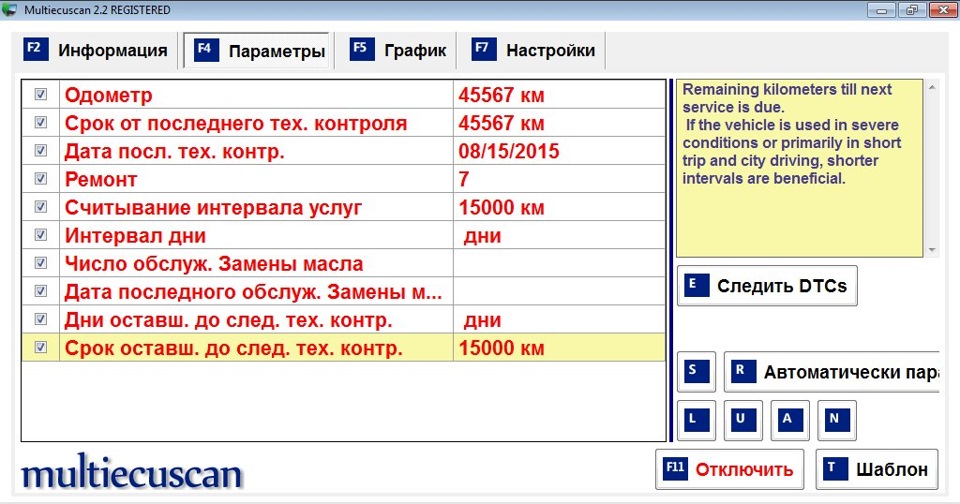Switch to the Параметры tab

(x=258, y=51)
